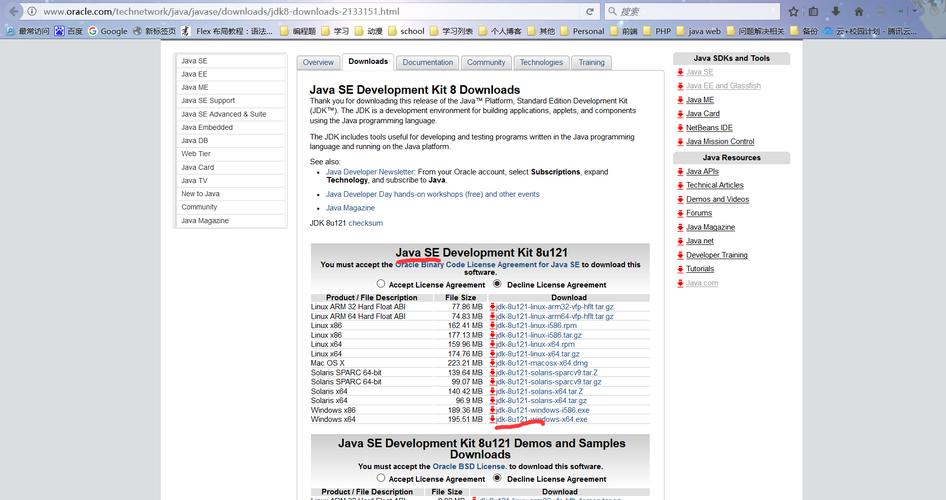This screenshot has height=500, width=946.
Task: Click the download arrow icon beside Java Mission Control
Action: [680, 142]
